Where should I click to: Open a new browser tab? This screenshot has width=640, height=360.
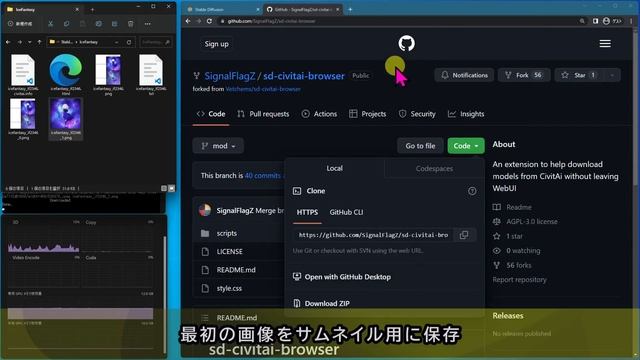[350, 9]
